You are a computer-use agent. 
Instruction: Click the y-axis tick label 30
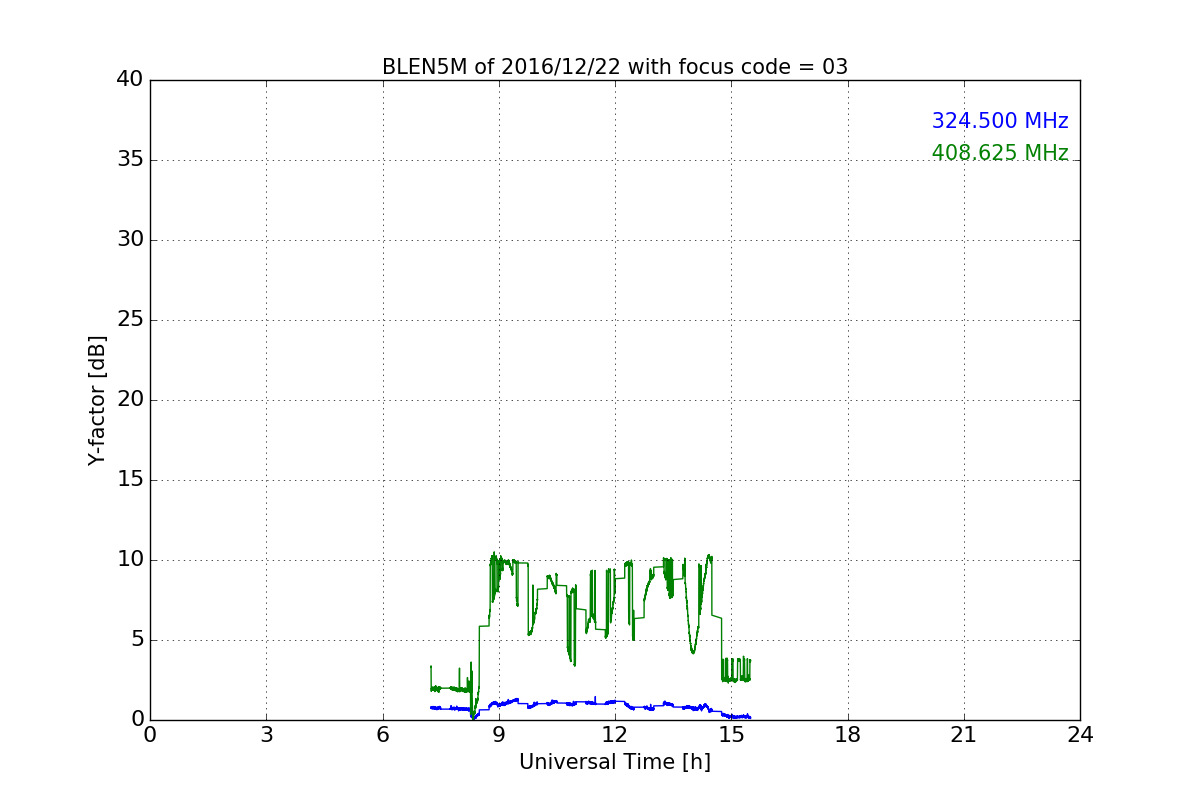tap(130, 240)
